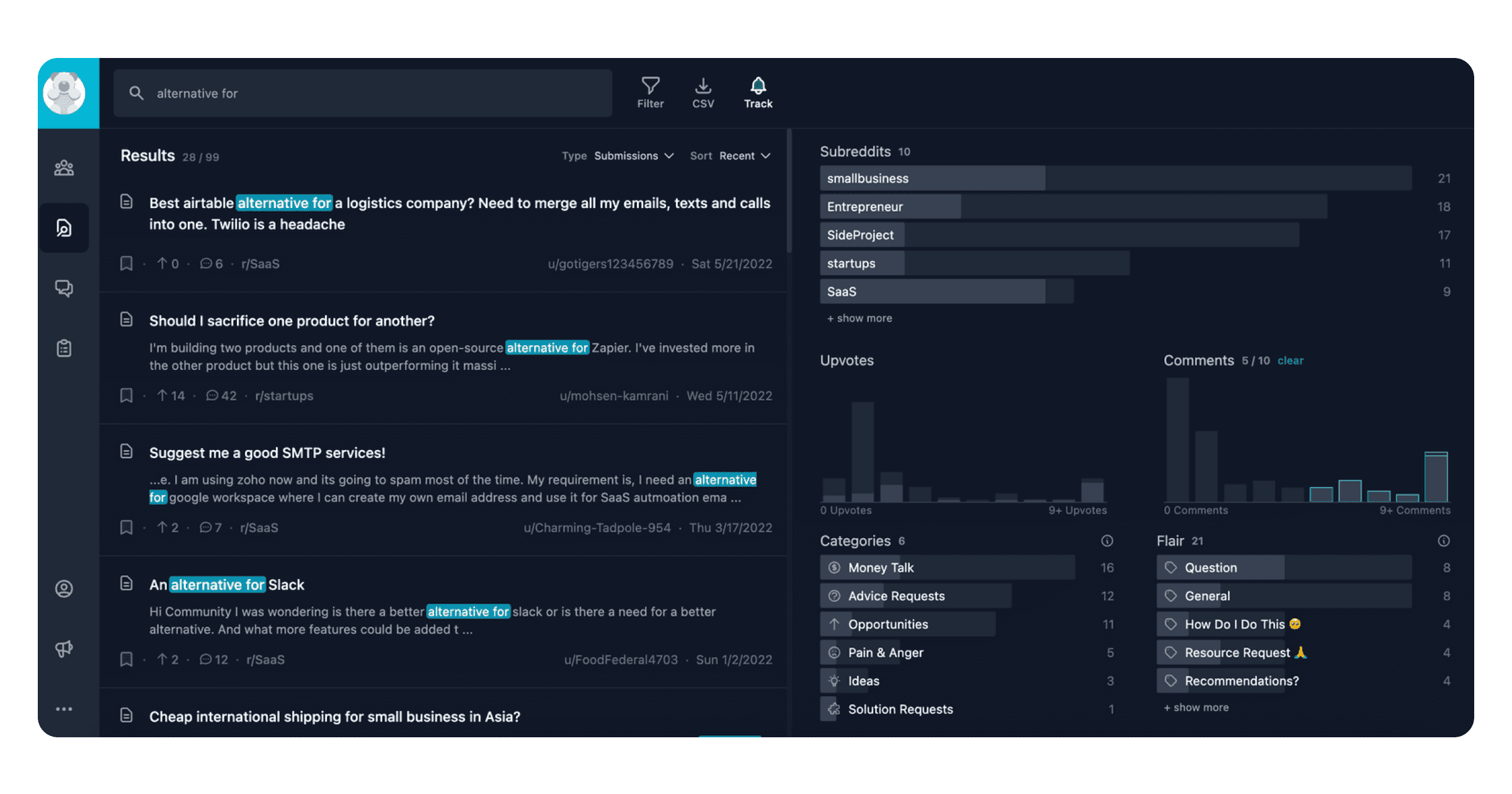Bookmark the 'Should I sacrifice one product' post
The width and height of the screenshot is (1512, 794).
(127, 396)
